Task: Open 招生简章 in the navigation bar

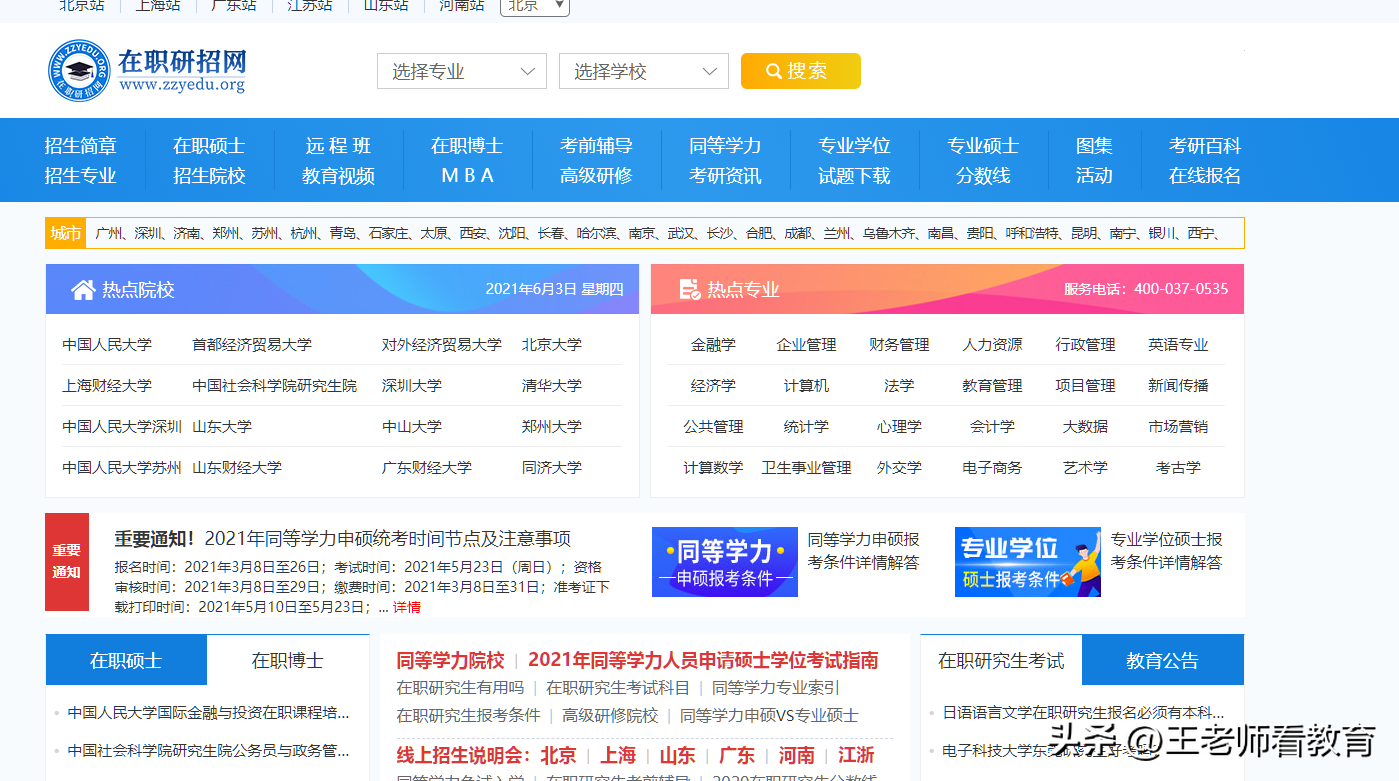Action: tap(81, 146)
